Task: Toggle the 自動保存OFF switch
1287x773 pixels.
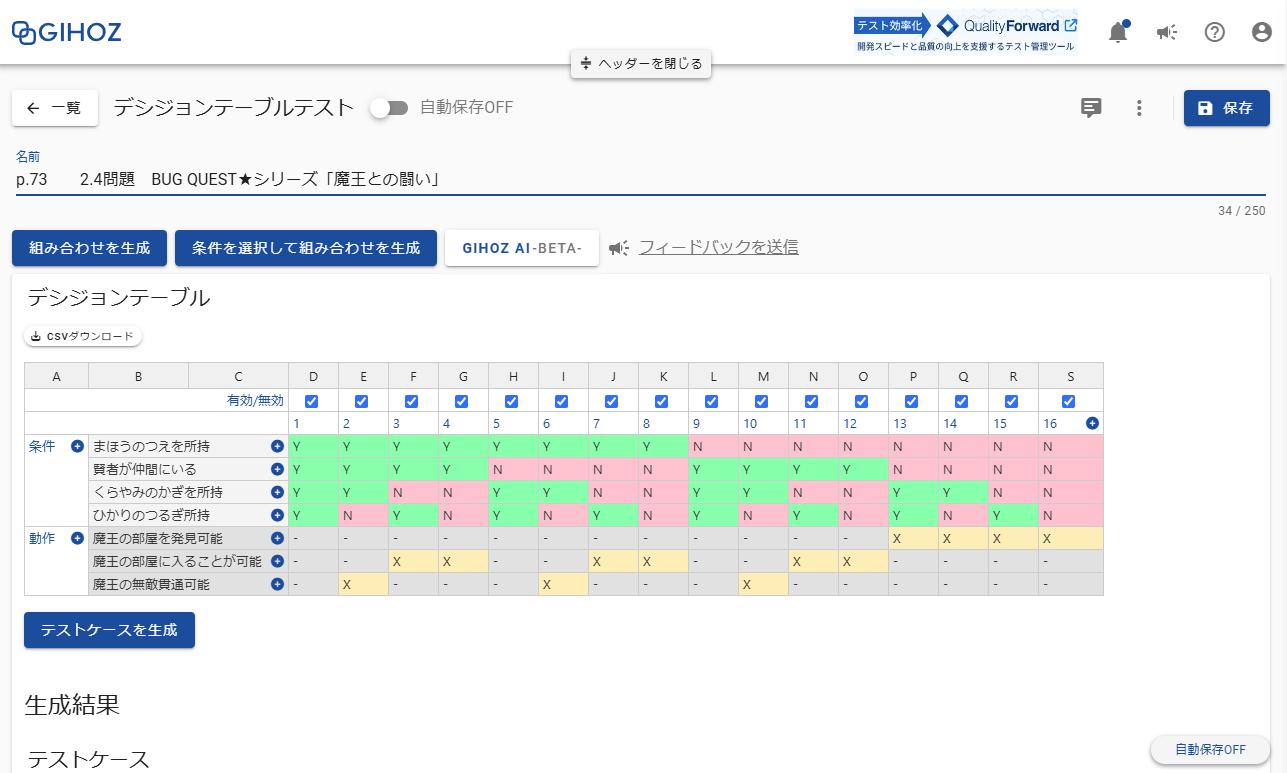Action: click(x=390, y=107)
